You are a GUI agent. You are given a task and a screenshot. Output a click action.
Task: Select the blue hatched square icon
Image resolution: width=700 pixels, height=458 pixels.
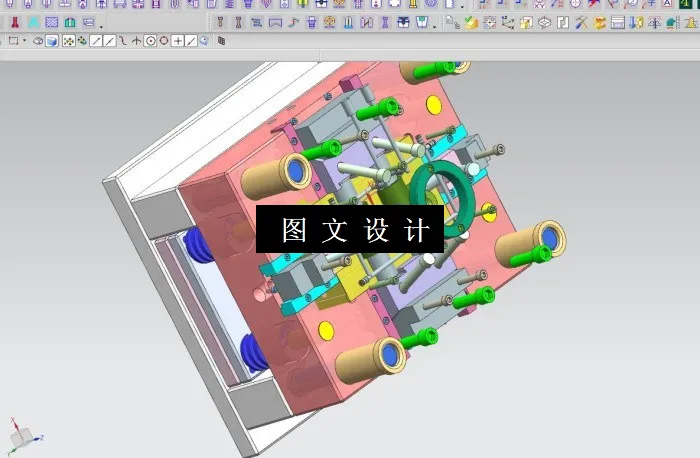tap(52, 22)
